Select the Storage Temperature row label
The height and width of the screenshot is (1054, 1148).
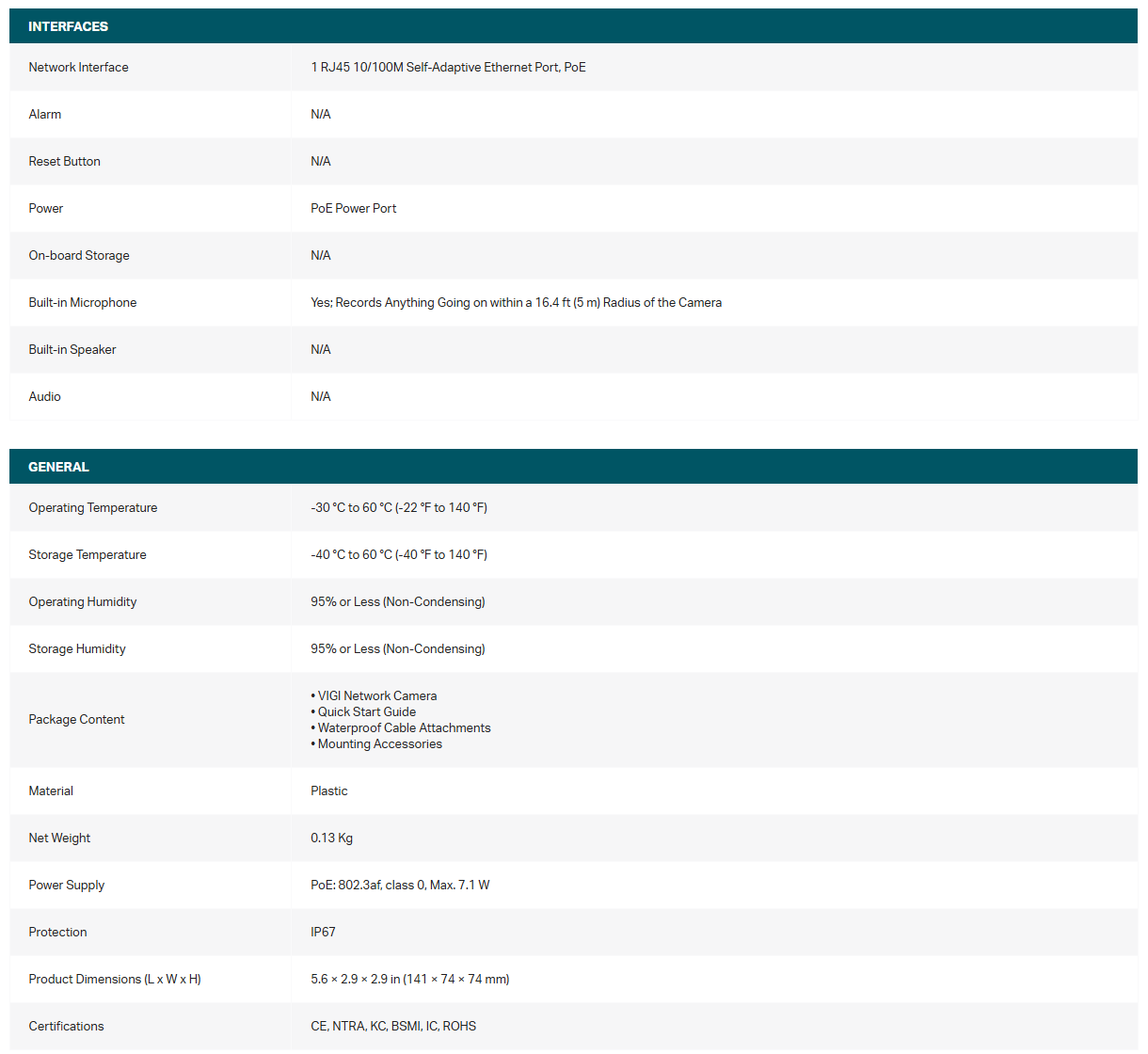coord(88,554)
